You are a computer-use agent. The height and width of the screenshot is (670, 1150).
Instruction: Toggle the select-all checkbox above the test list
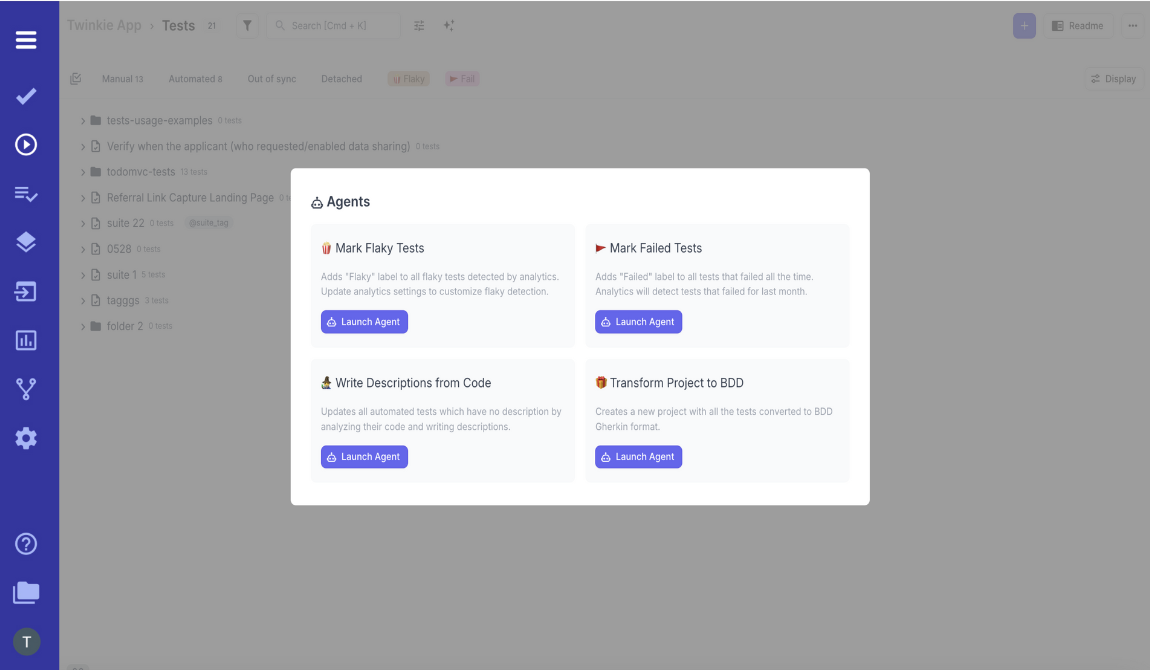point(75,78)
